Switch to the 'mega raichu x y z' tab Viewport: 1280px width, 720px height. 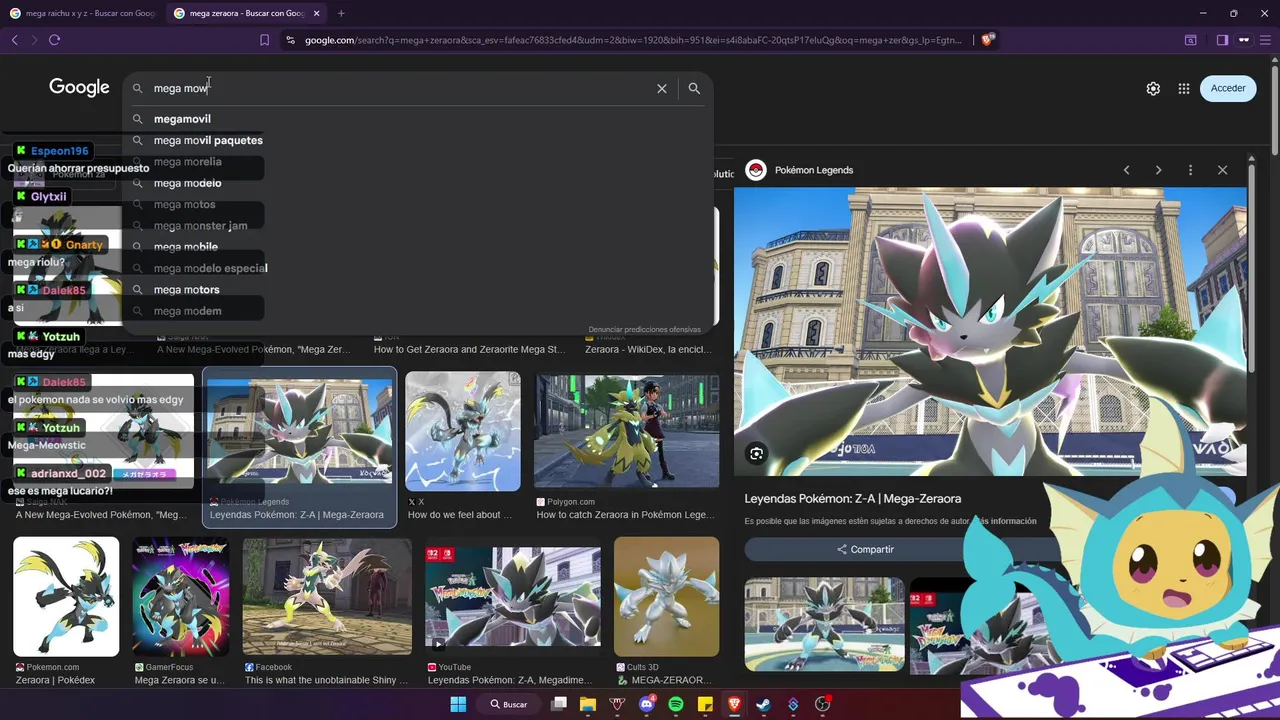pyautogui.click(x=82, y=13)
